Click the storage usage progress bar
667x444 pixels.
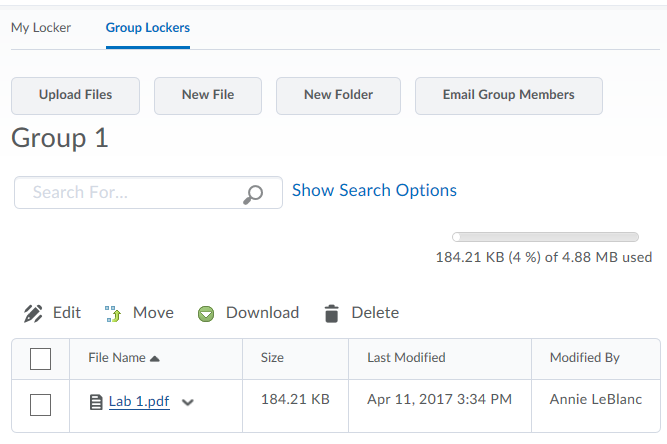click(545, 237)
